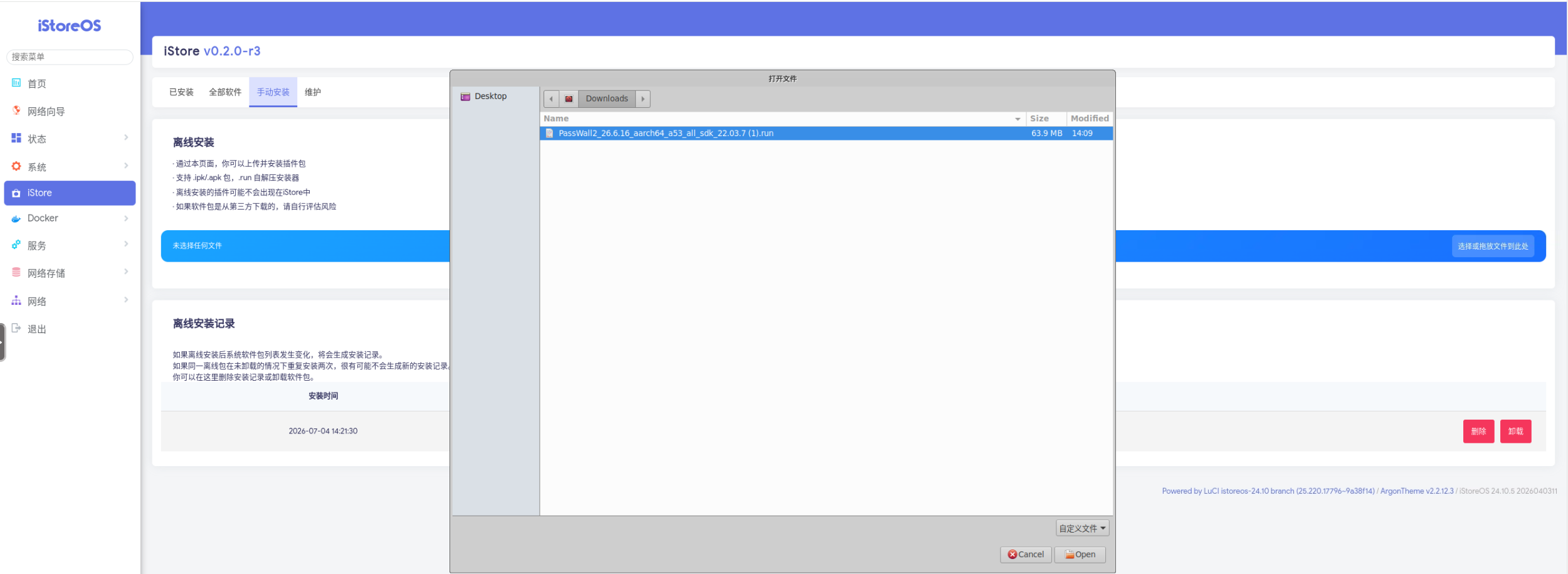1568x574 pixels.
Task: Click the 网络存储 storage icon
Action: (16, 272)
